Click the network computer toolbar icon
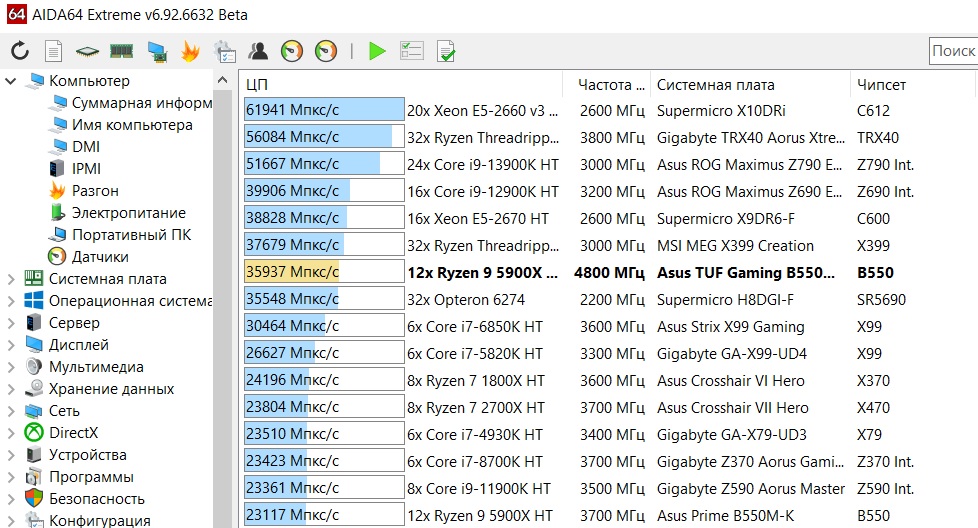 [x=157, y=52]
